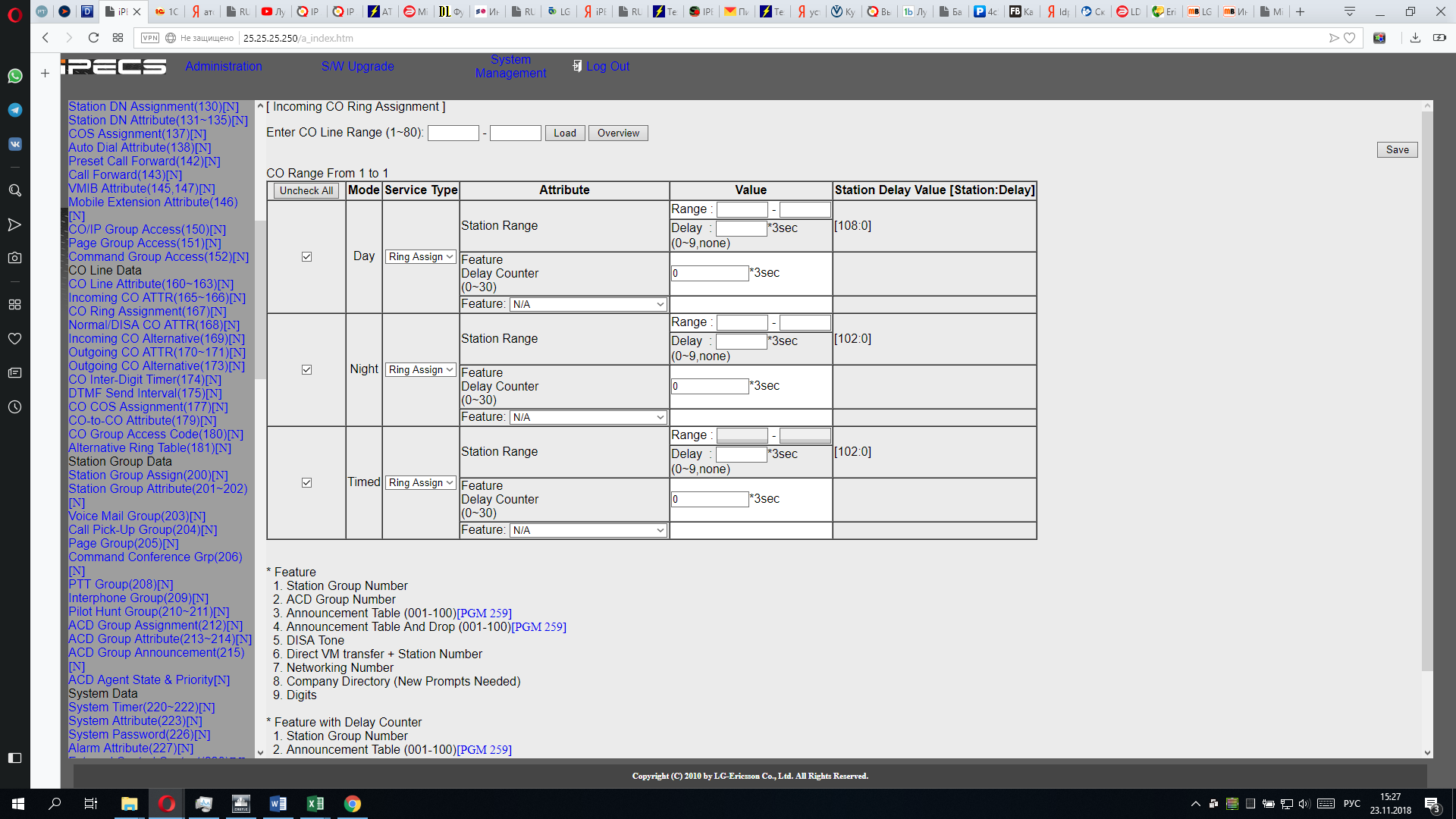Image resolution: width=1456 pixels, height=819 pixels.
Task: Open Timed Service Type dropdown
Action: pos(420,483)
